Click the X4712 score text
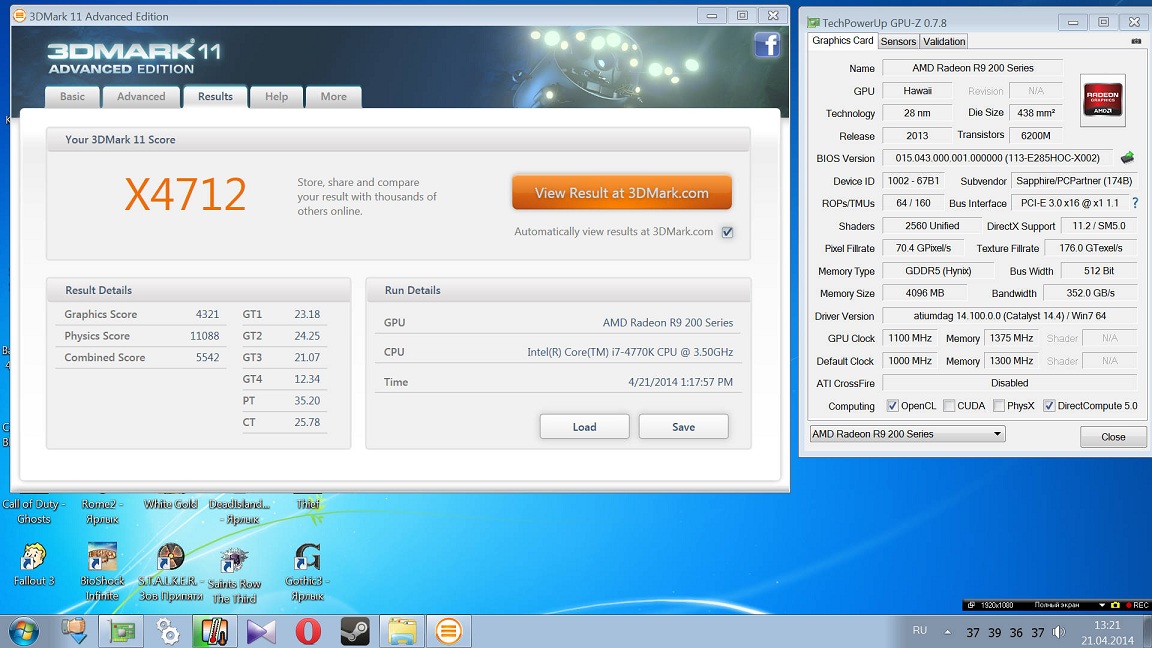 tap(185, 195)
